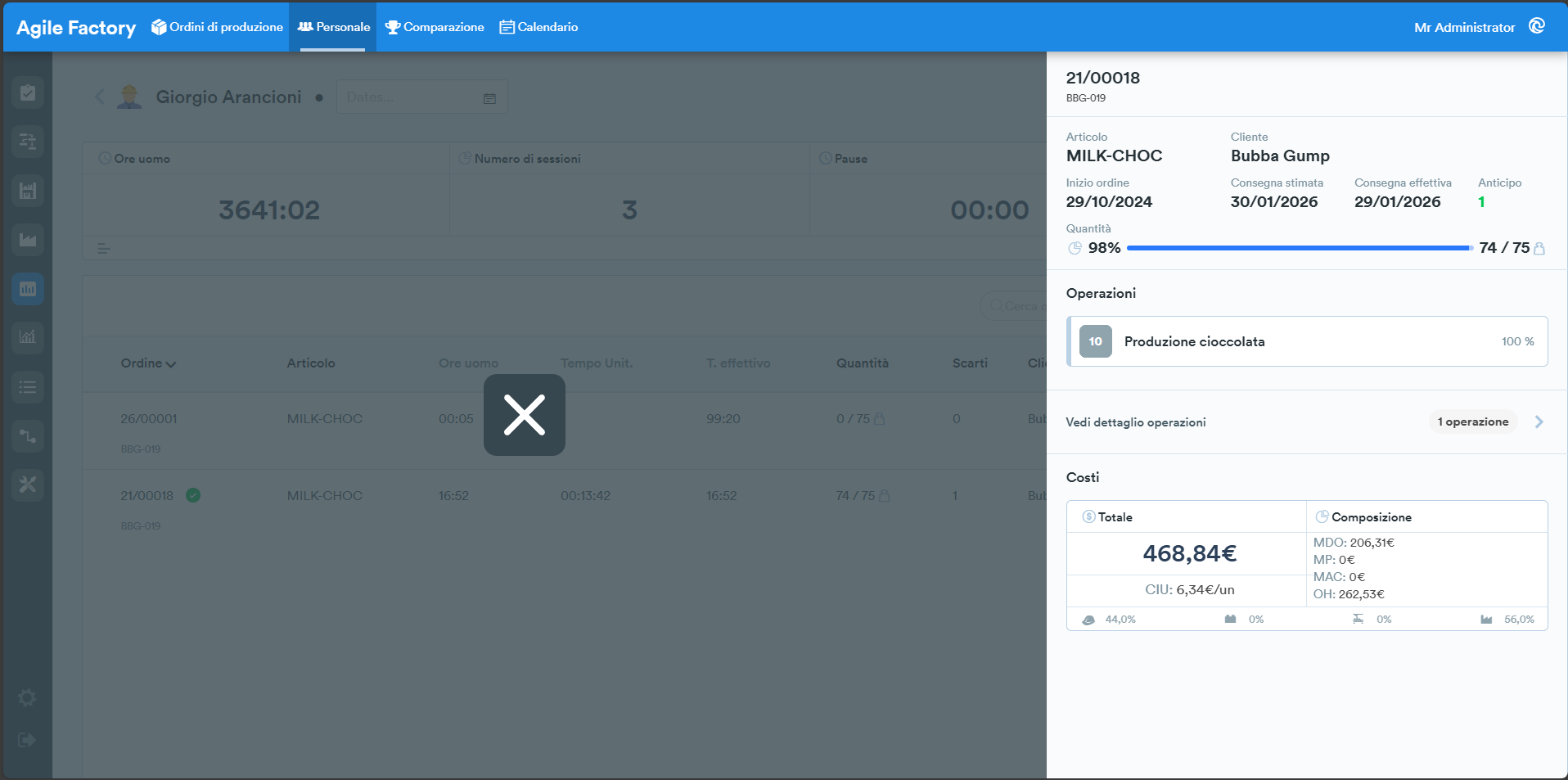Click the 468,84€ total cost value
Image resolution: width=1568 pixels, height=780 pixels.
pyautogui.click(x=1190, y=554)
